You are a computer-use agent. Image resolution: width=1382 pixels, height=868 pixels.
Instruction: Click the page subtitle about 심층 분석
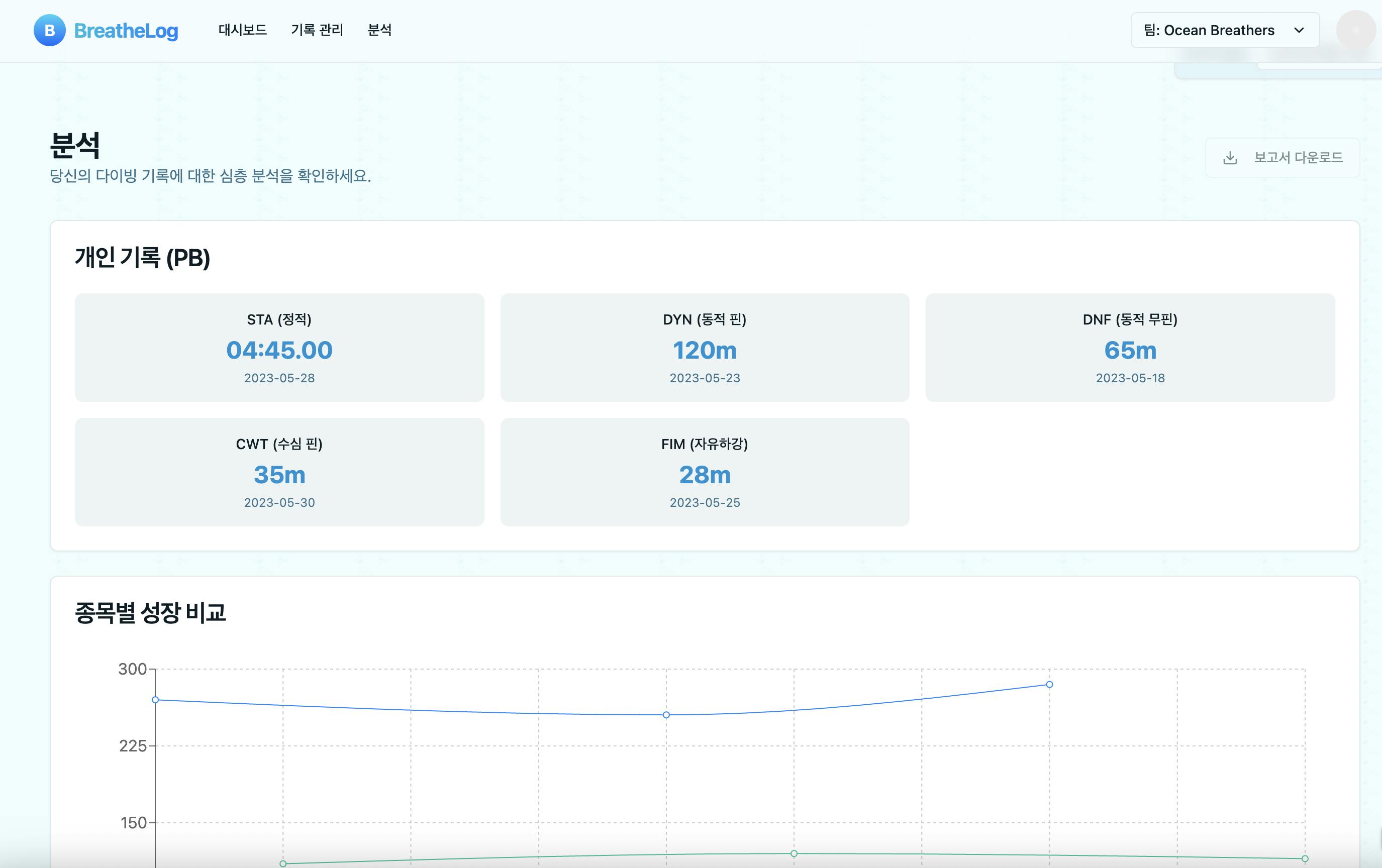coord(210,175)
